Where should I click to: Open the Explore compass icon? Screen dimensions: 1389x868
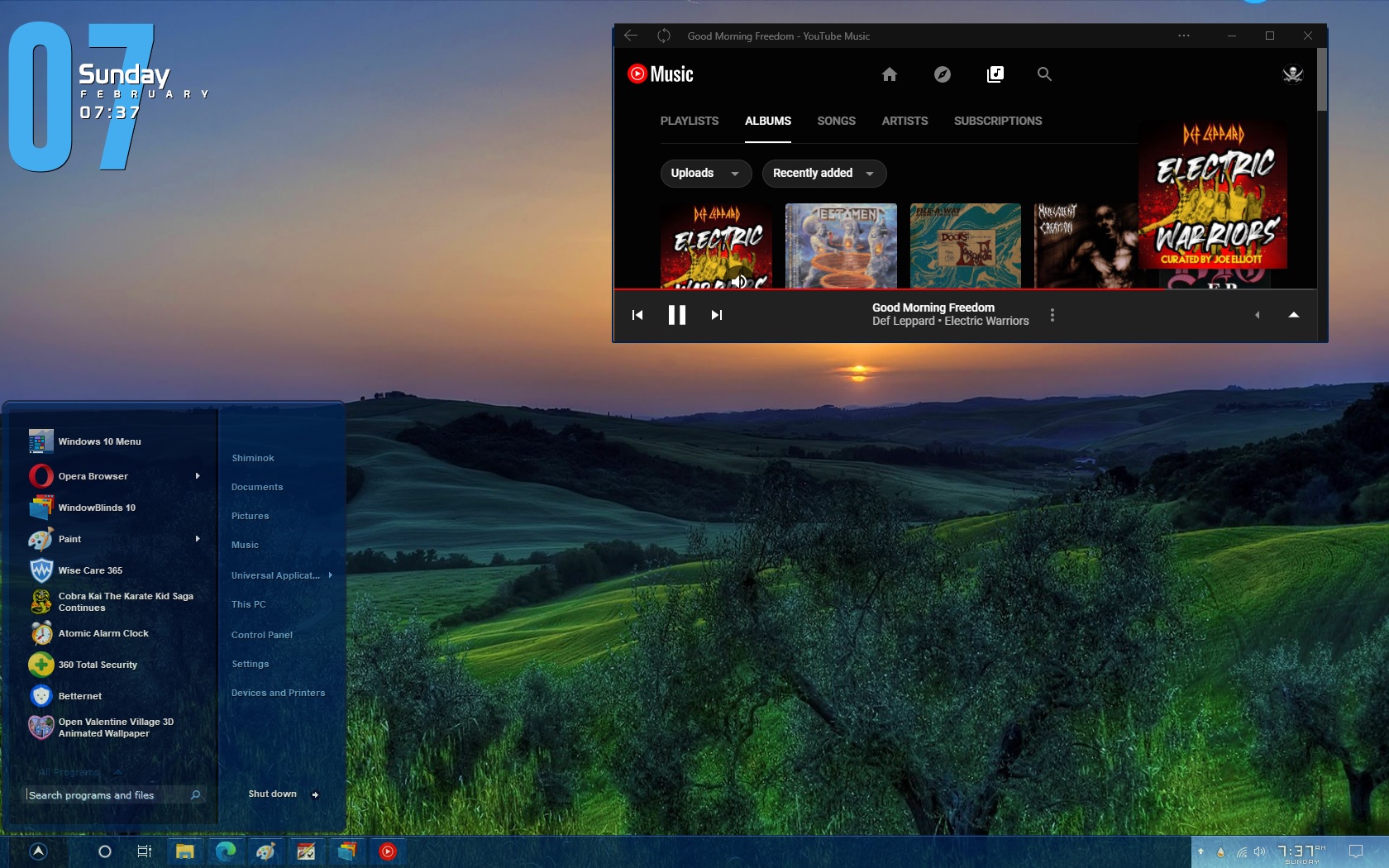[942, 74]
